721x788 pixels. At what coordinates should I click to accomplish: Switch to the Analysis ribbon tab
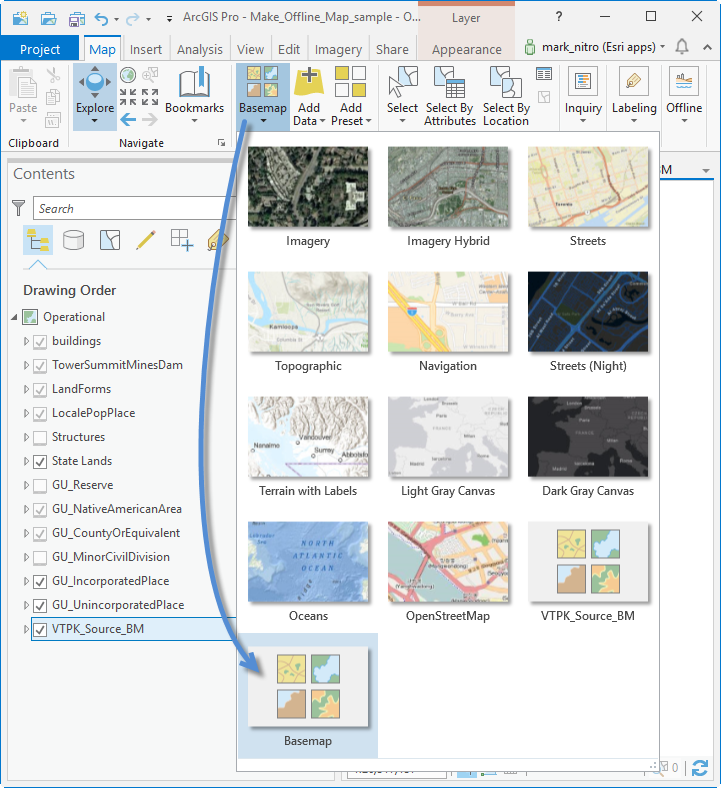click(x=199, y=49)
